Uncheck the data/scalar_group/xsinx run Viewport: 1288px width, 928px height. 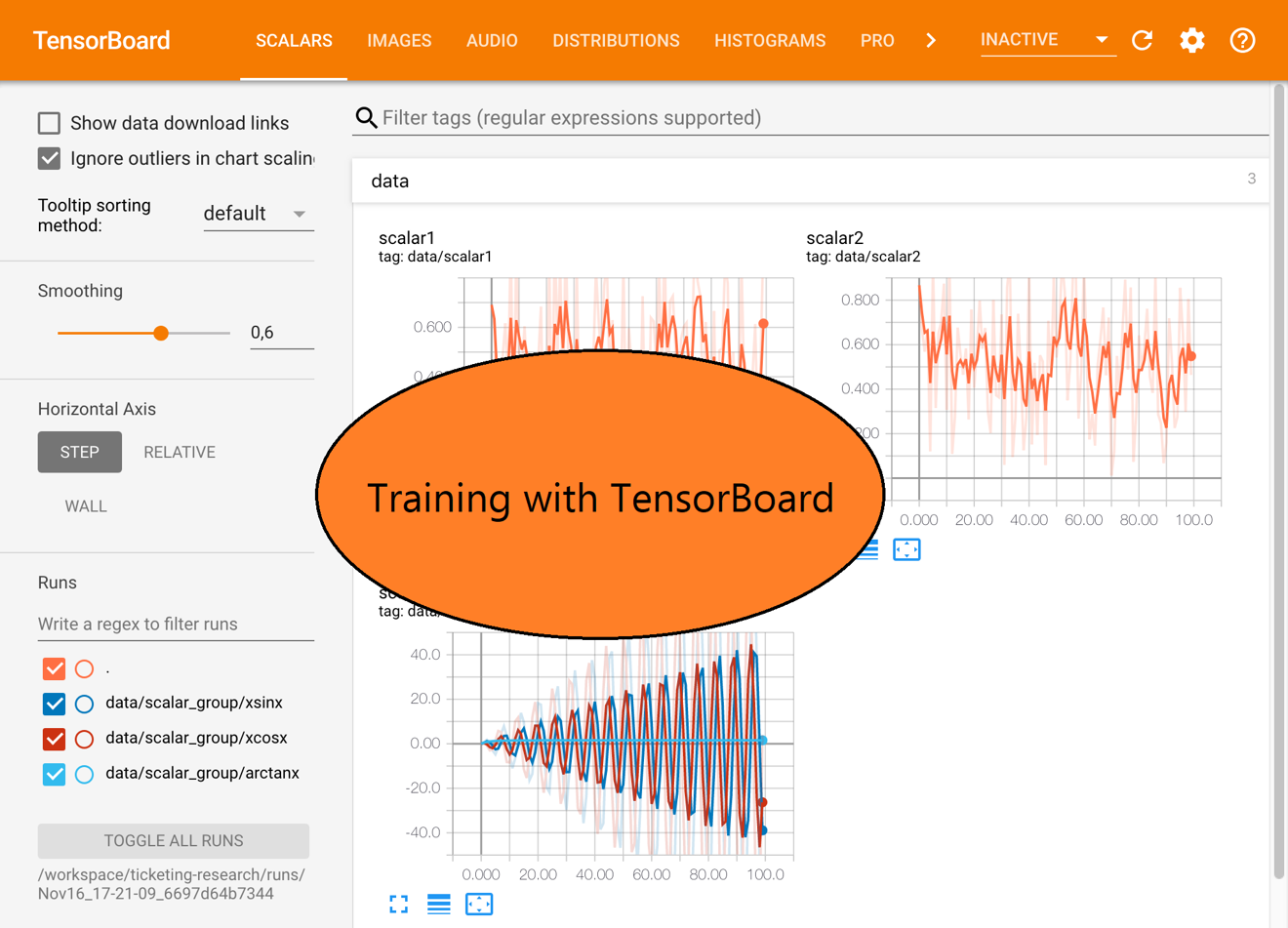pos(54,704)
